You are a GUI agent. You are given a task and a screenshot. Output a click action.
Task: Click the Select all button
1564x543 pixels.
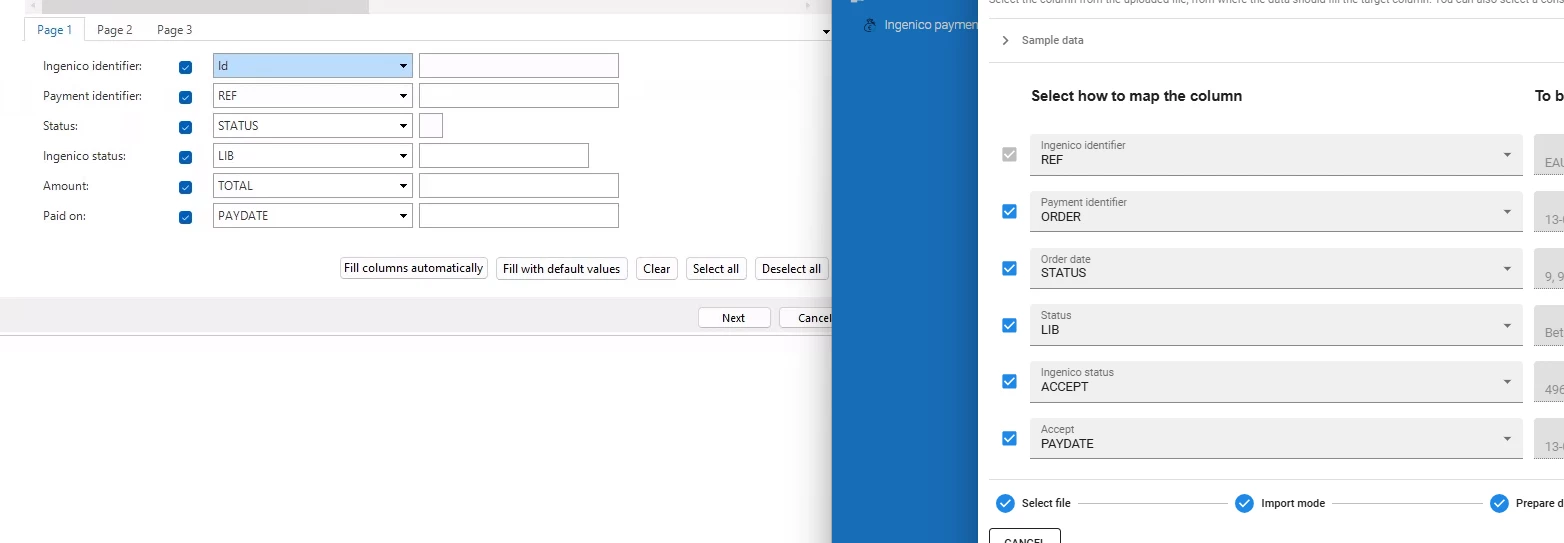tap(716, 268)
